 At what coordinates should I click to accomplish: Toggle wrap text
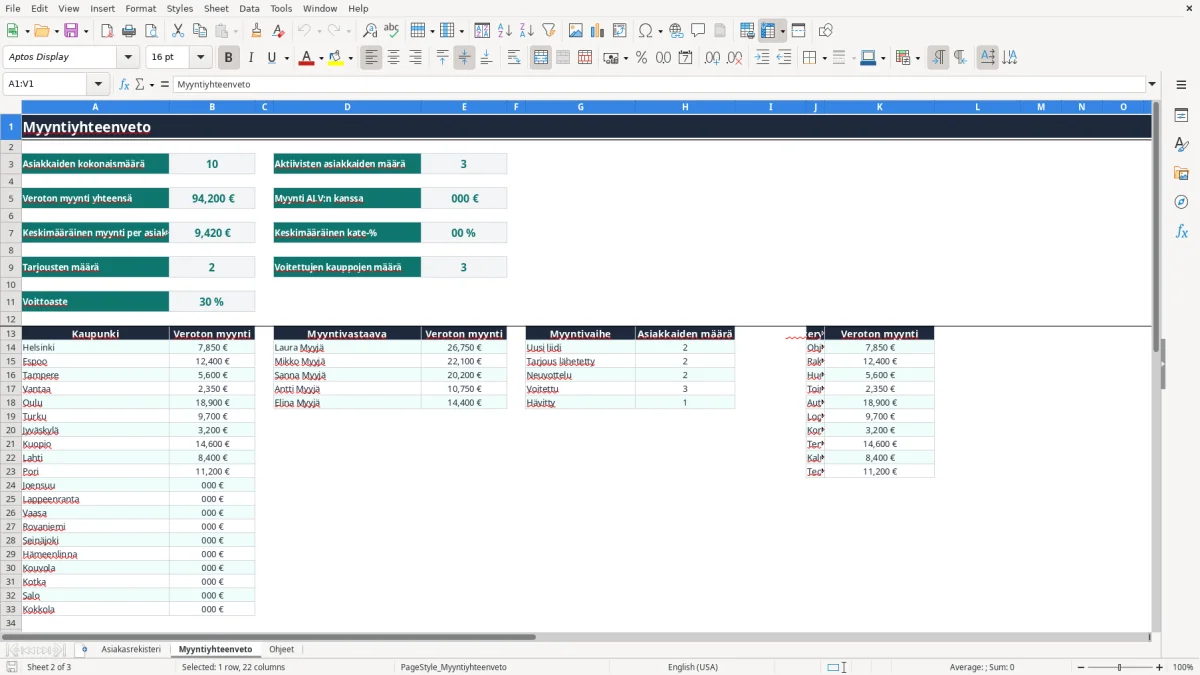pyautogui.click(x=514, y=58)
